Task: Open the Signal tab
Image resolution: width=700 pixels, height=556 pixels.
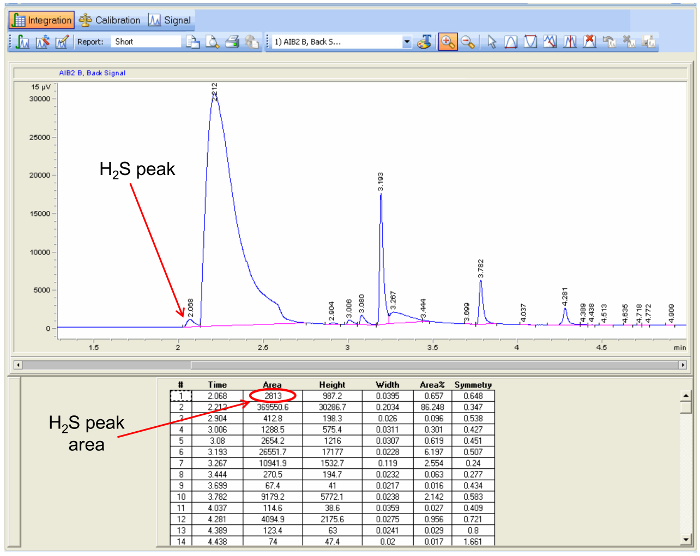Action: (170, 21)
